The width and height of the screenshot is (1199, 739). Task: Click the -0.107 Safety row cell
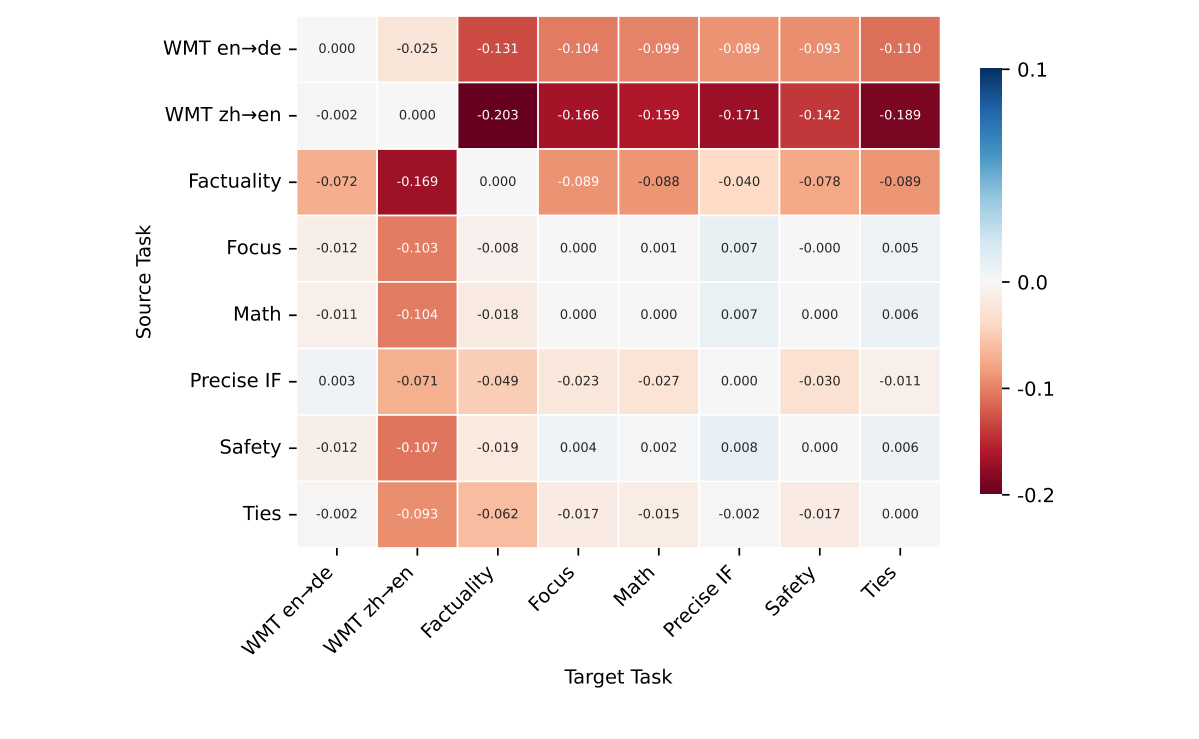417,448
